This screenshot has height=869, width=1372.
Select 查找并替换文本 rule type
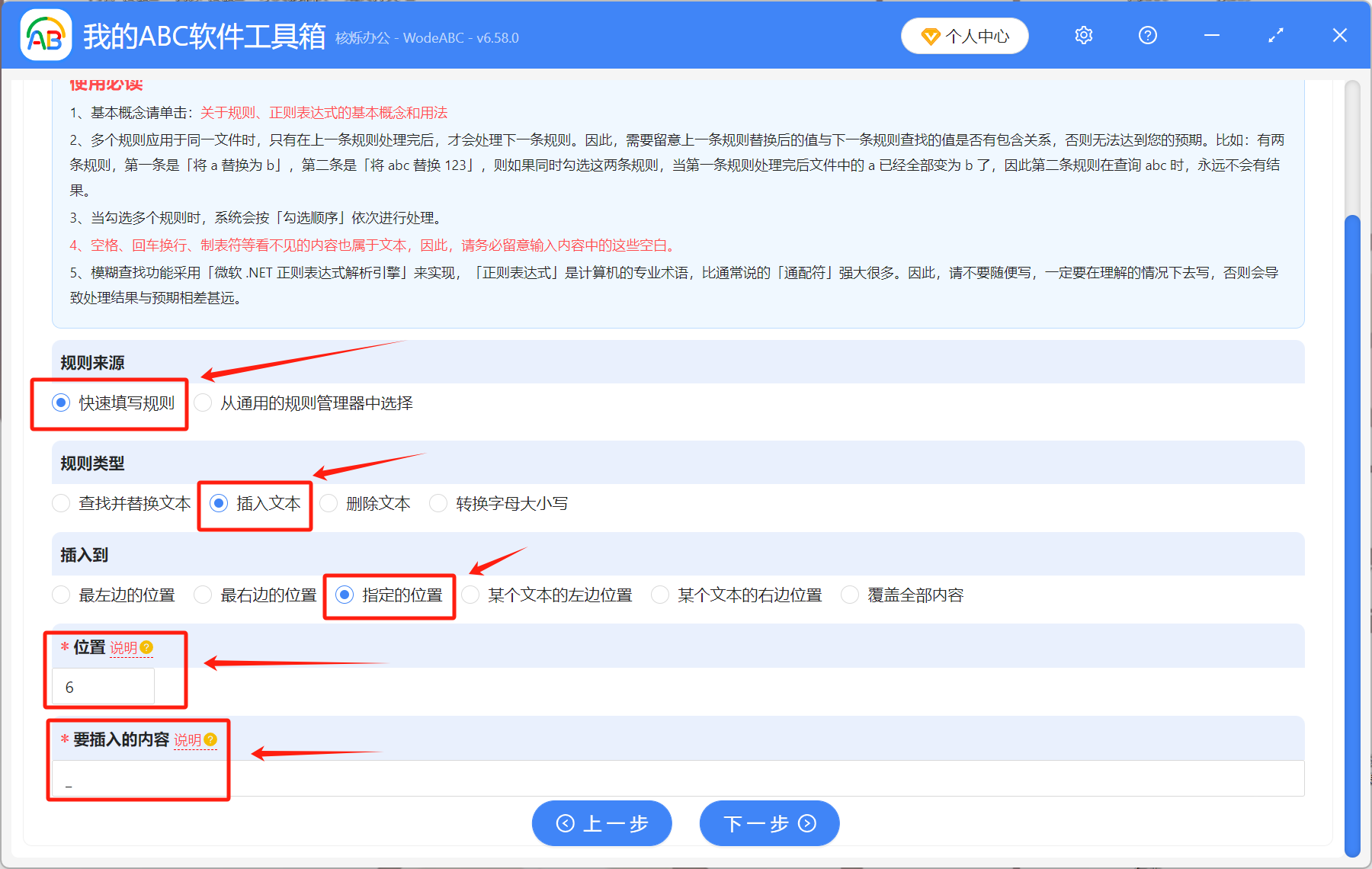tap(61, 503)
